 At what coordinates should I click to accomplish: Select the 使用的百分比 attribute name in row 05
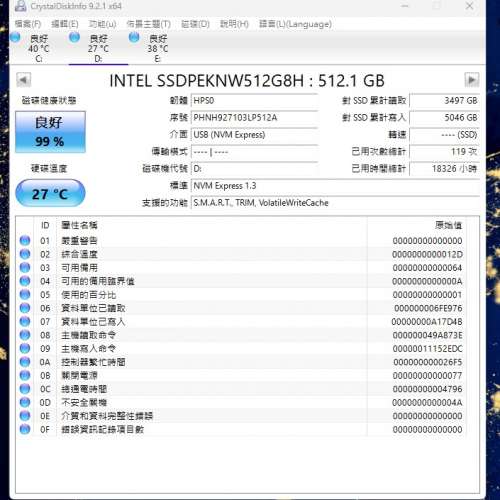pyautogui.click(x=89, y=295)
